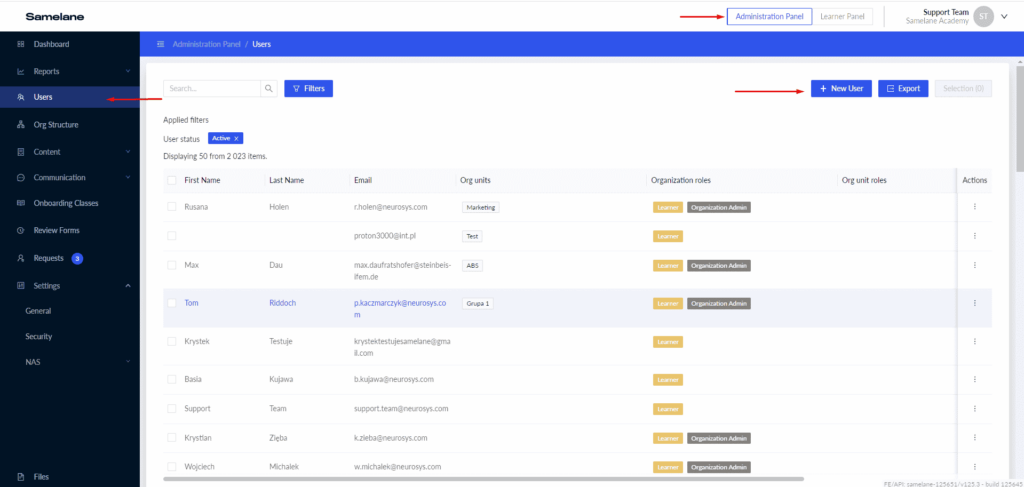Click the Files icon in the sidebar

pyautogui.click(x=21, y=477)
